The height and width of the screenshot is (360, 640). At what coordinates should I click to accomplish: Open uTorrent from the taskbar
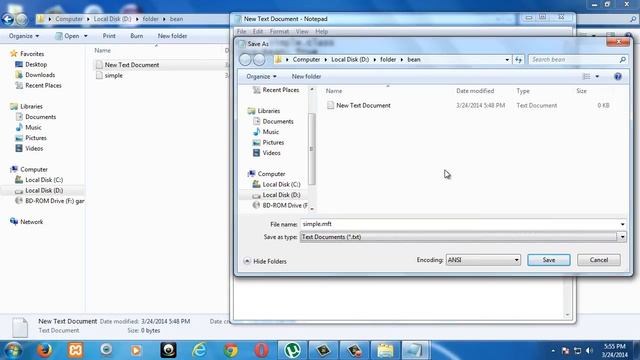pyautogui.click(x=292, y=350)
